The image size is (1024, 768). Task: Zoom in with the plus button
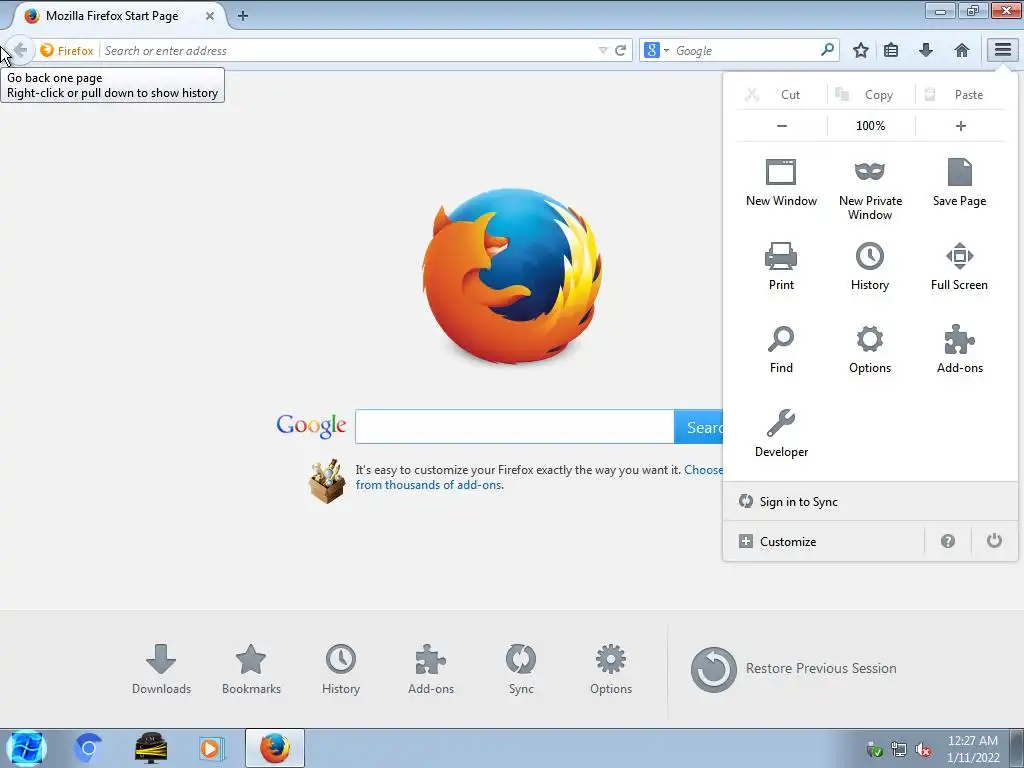(960, 125)
